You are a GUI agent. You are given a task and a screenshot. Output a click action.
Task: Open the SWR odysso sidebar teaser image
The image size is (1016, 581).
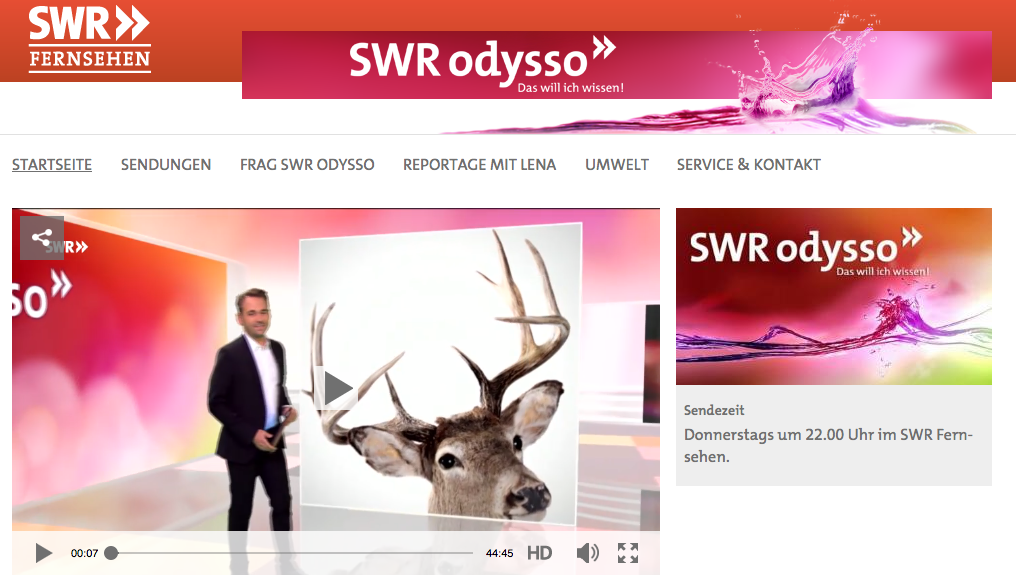coord(833,296)
